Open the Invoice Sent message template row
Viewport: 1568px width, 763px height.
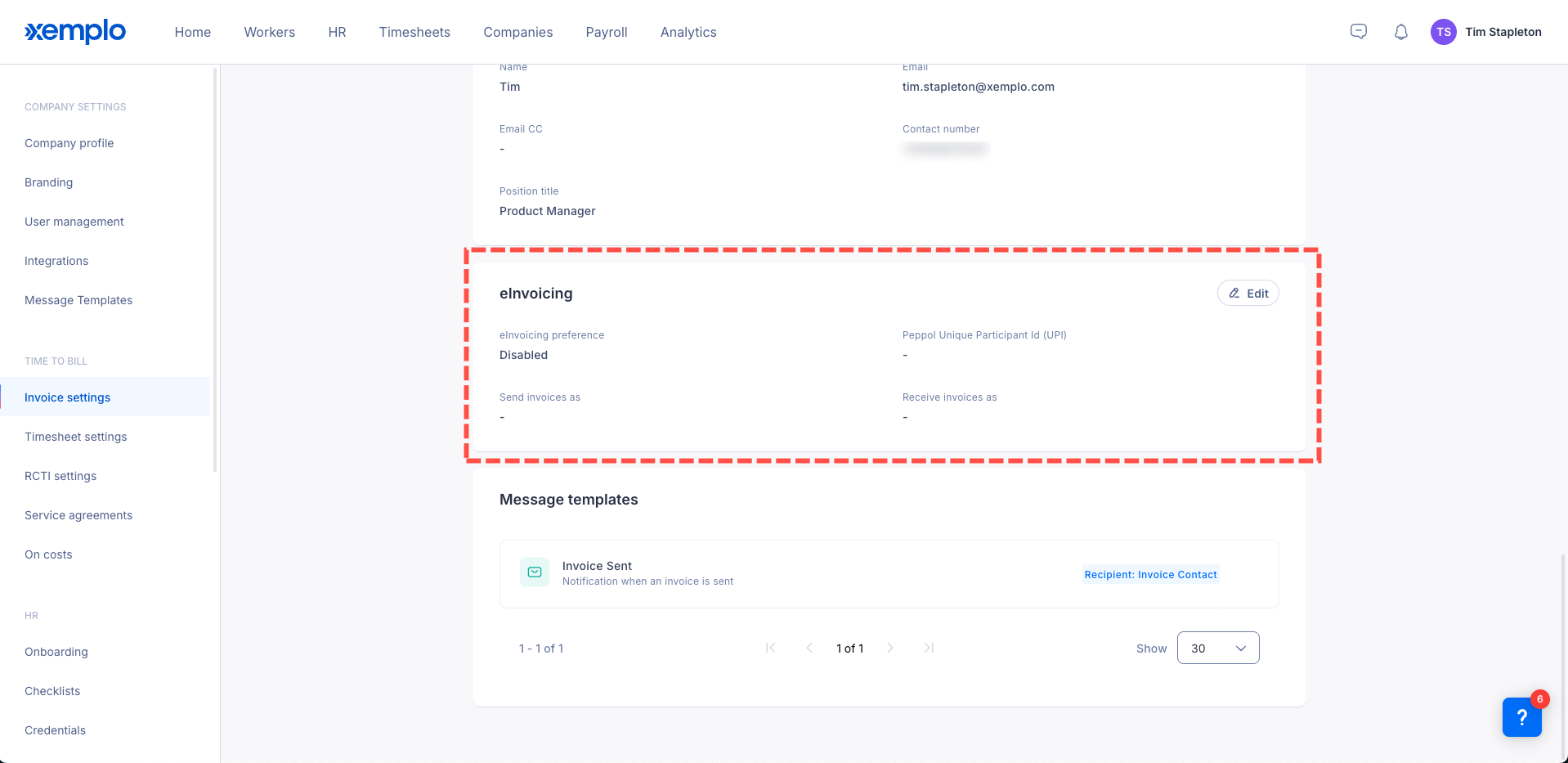[x=818, y=574]
